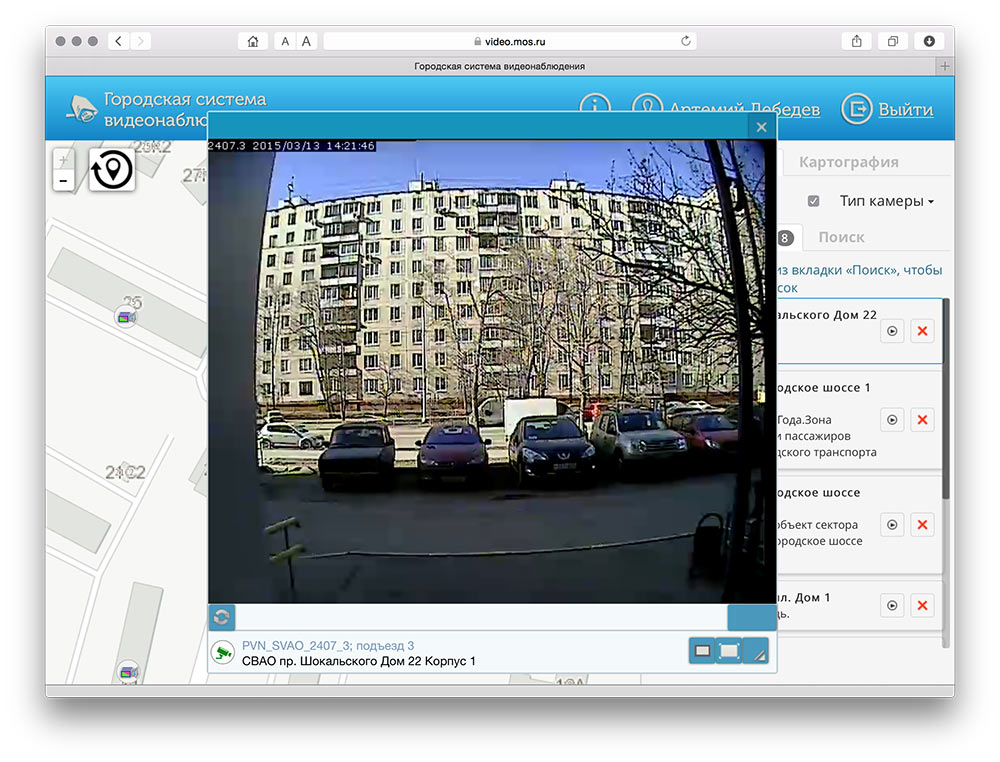Remove the объект сектора camera row
The image size is (1000, 762).
point(922,525)
